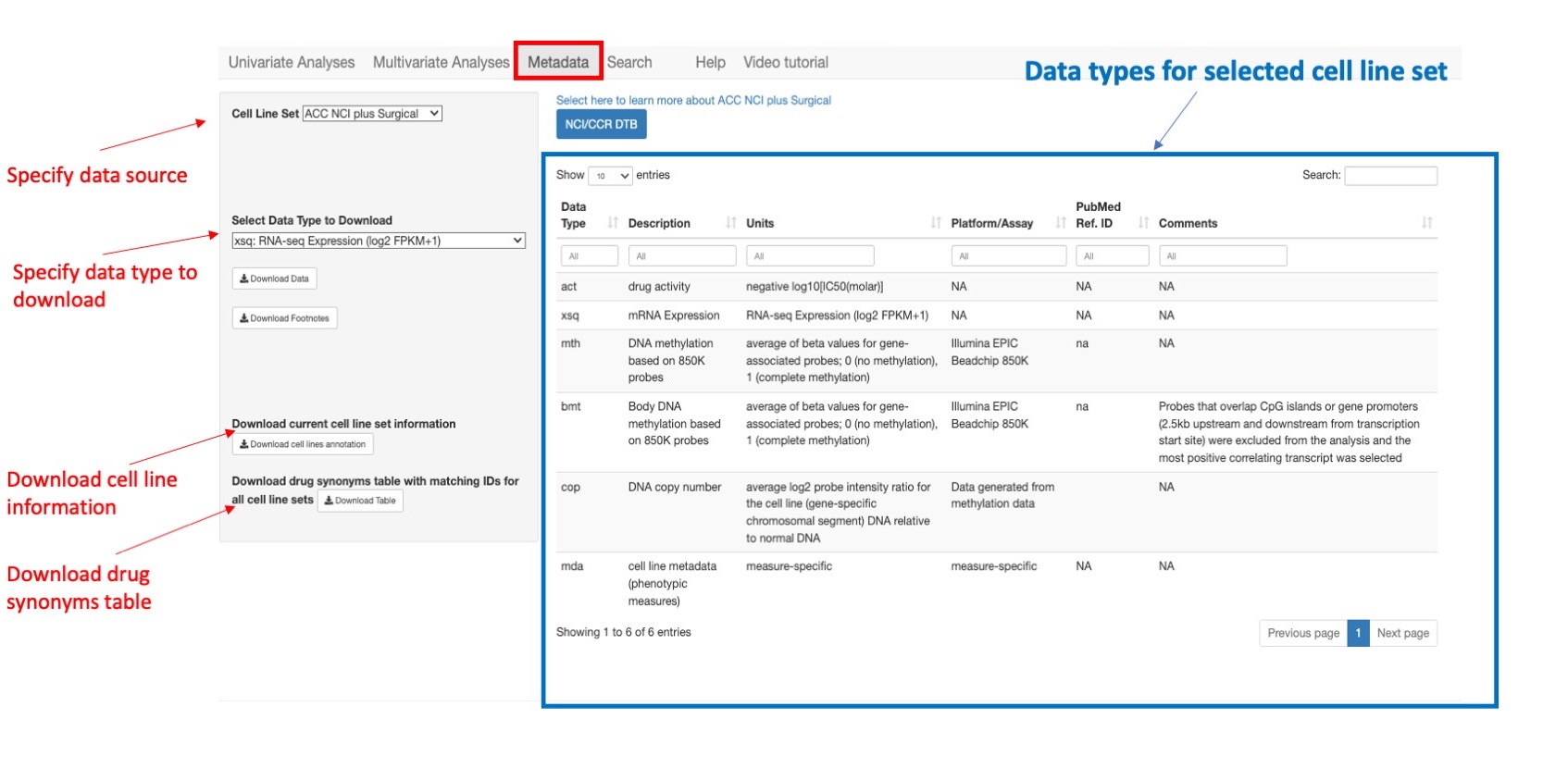Download the drug synonyms table
1568x781 pixels.
tap(360, 501)
